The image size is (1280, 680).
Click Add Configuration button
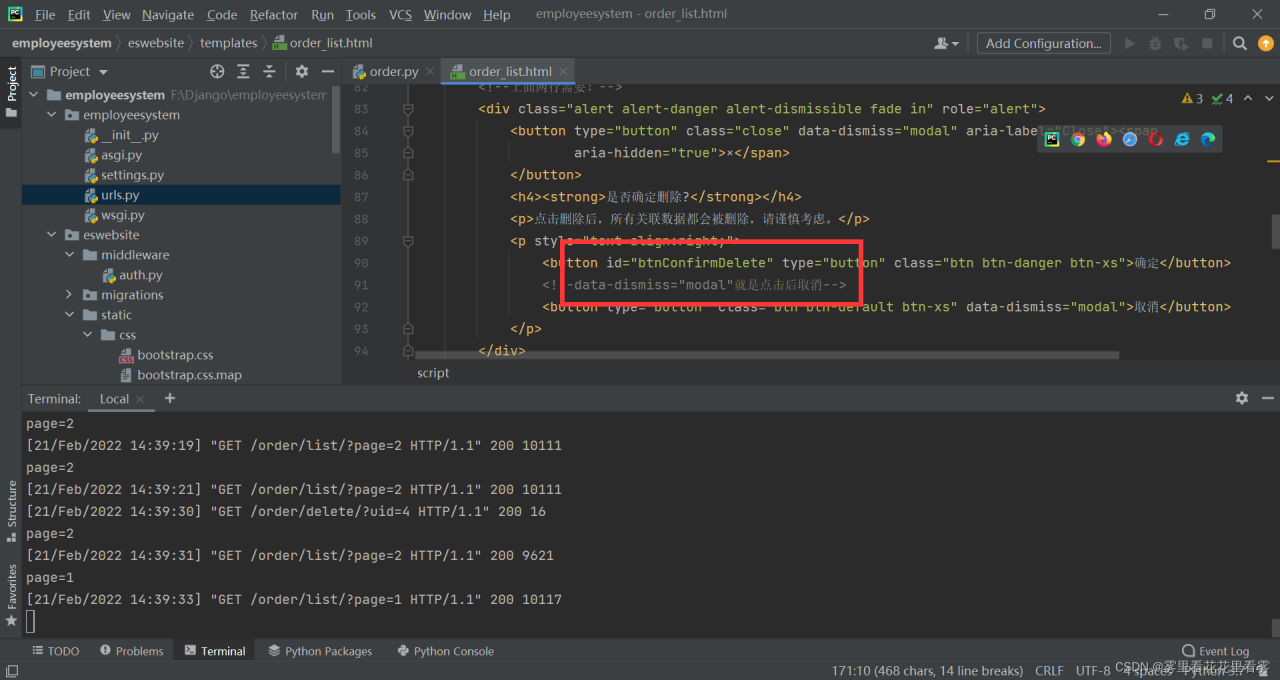[x=1043, y=43]
